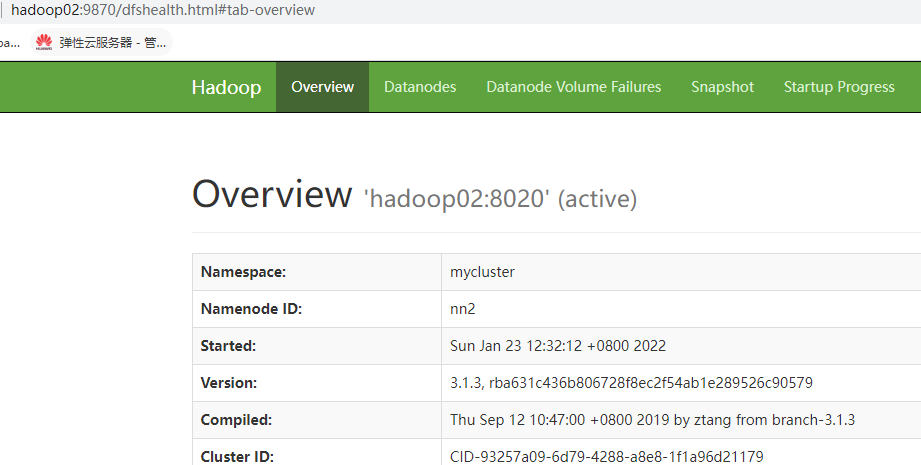Select the nn2 namenode ID value
This screenshot has height=465, width=921.
[462, 309]
